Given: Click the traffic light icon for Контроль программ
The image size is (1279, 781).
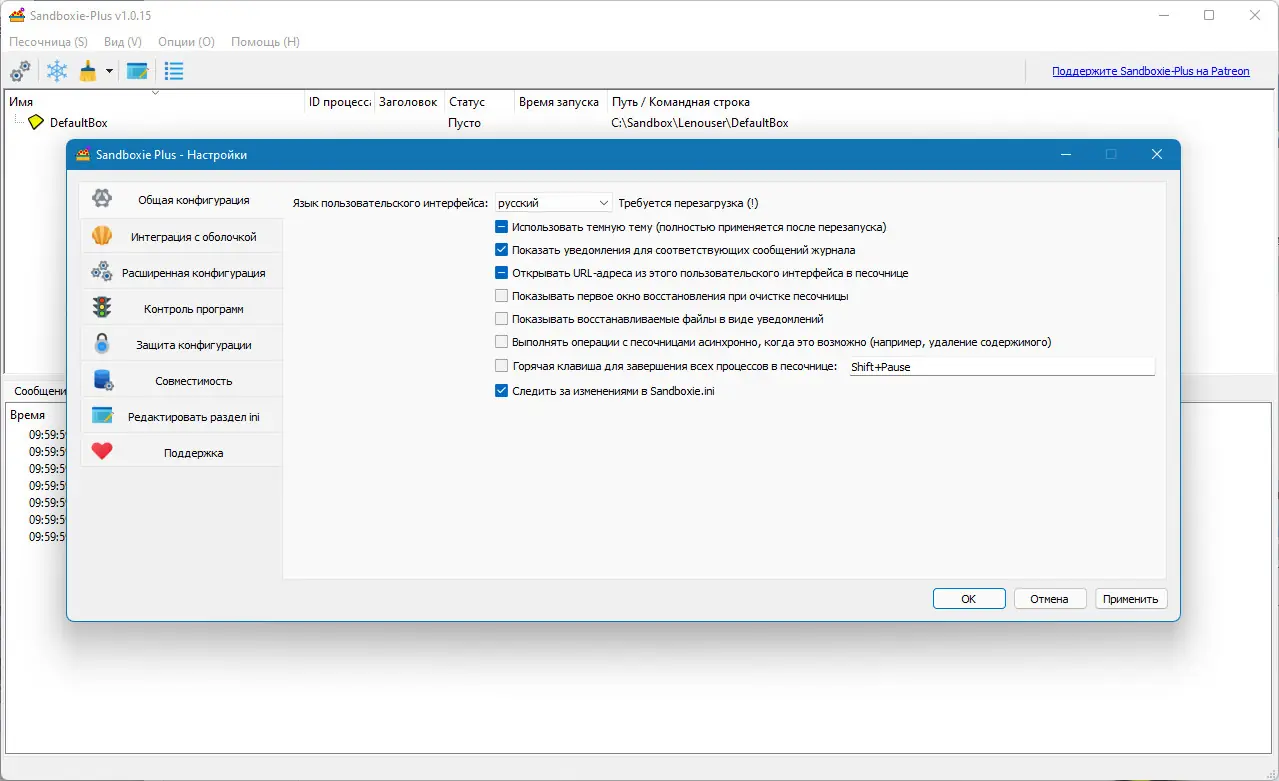Looking at the screenshot, I should point(101,308).
